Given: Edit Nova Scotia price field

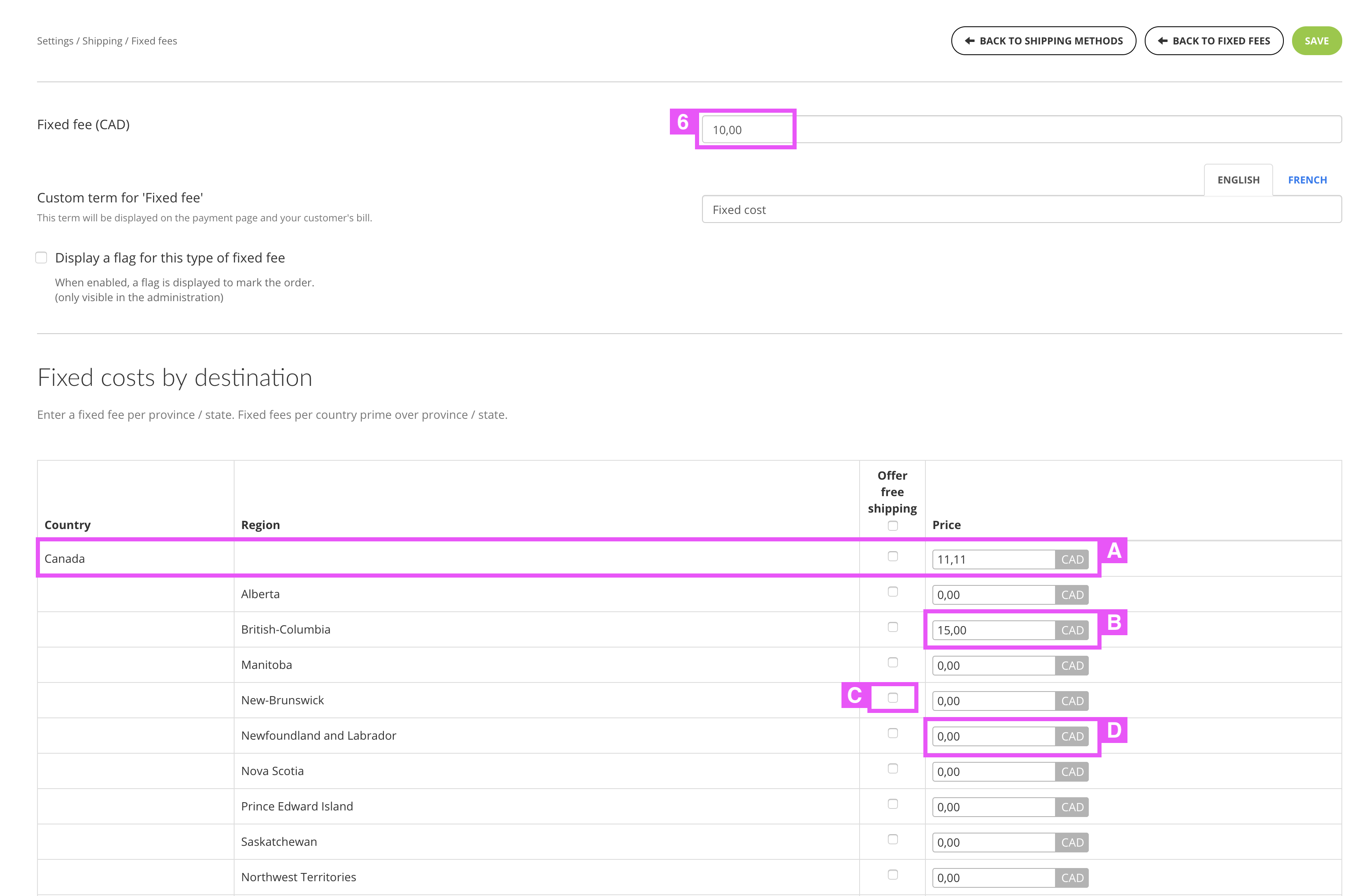Looking at the screenshot, I should pos(994,772).
